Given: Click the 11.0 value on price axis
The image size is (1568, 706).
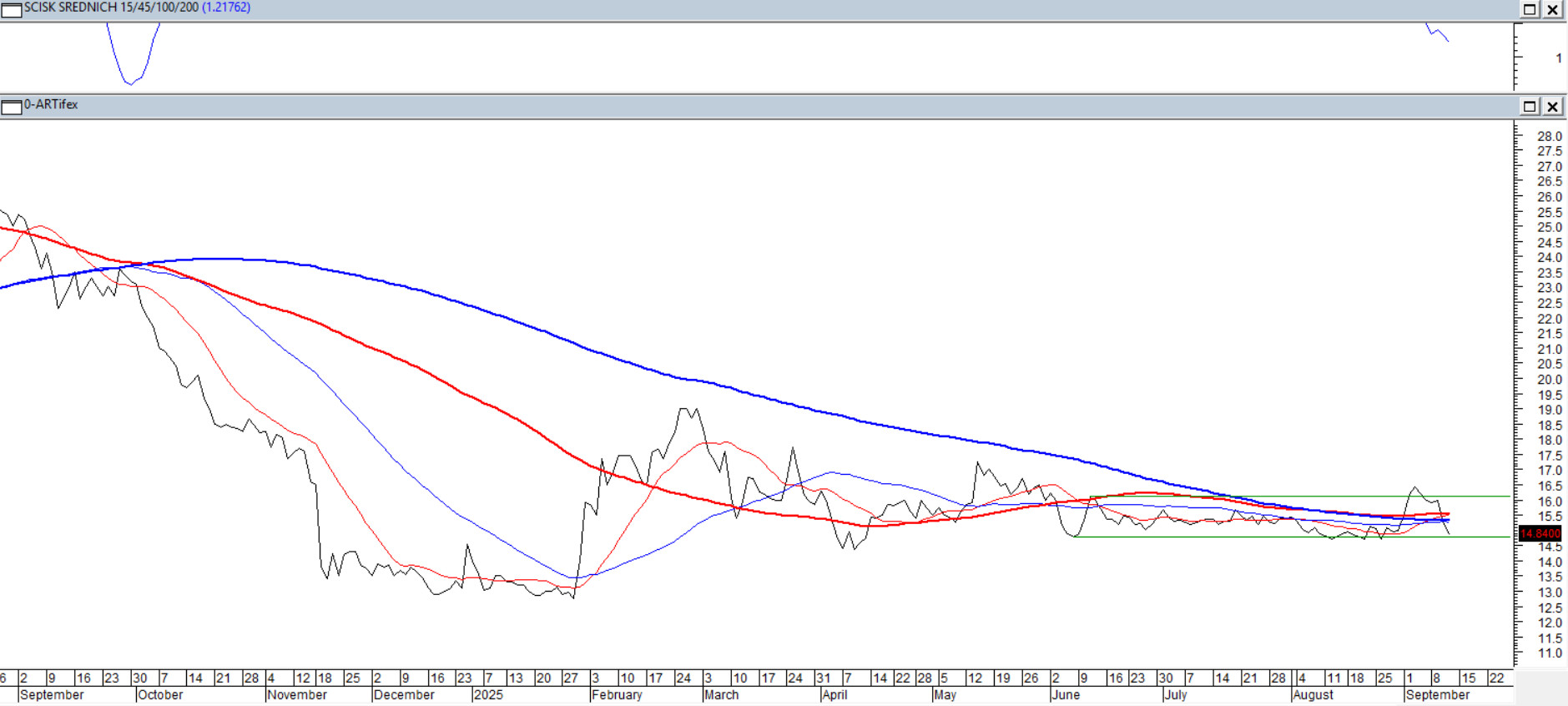Looking at the screenshot, I should click(1549, 653).
